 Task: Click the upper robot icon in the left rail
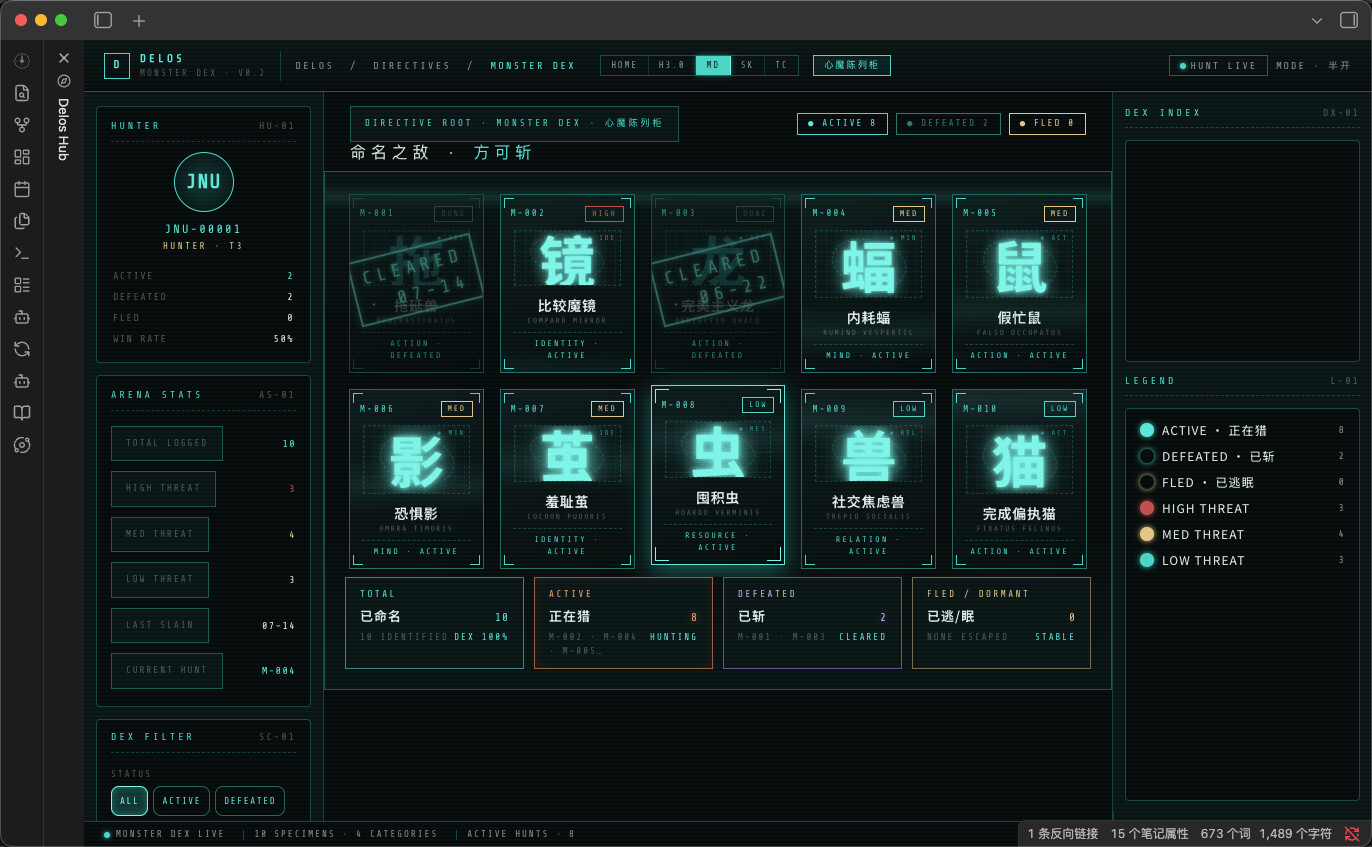22,317
